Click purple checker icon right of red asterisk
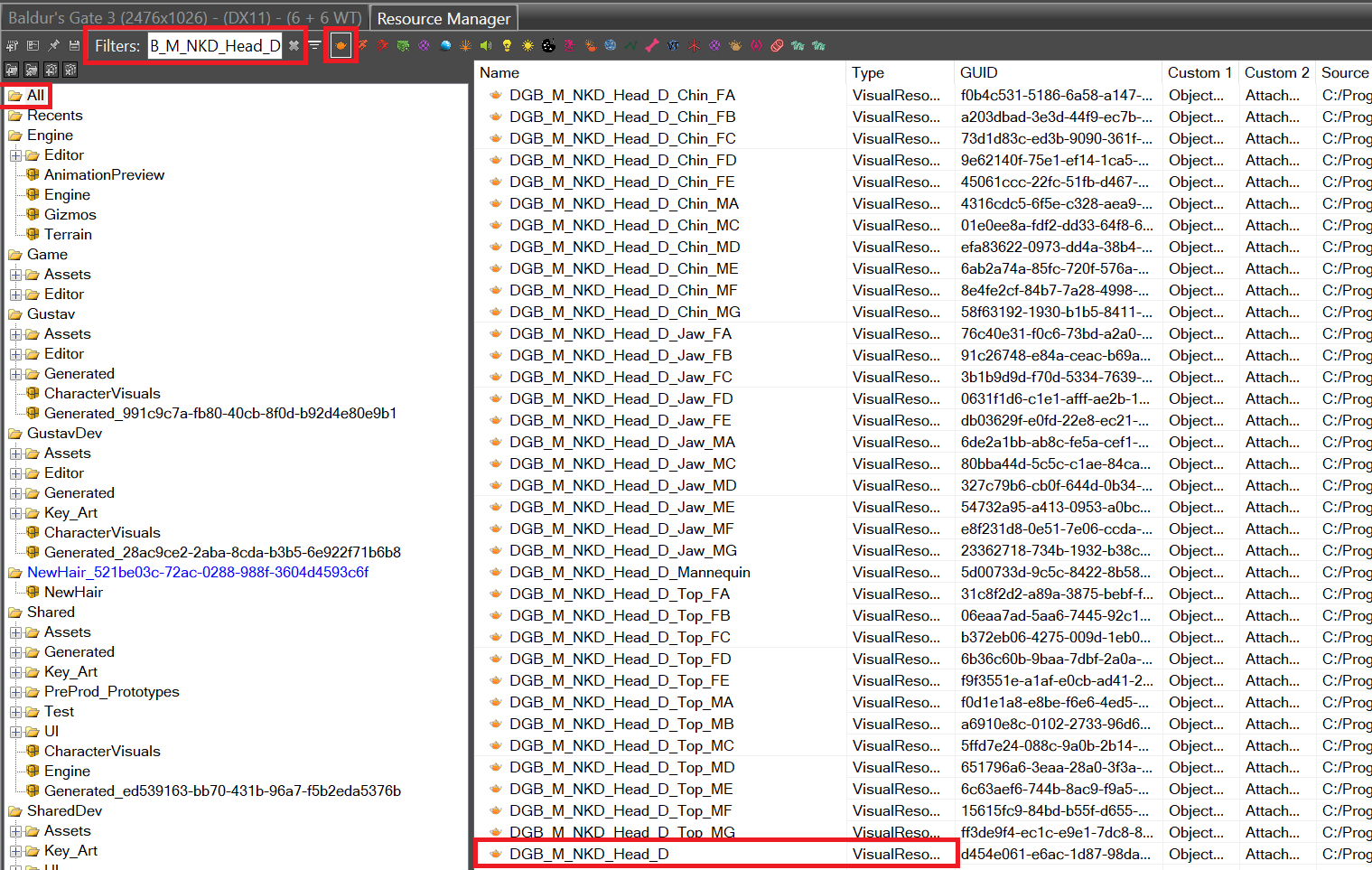This screenshot has height=870, width=1372. [x=714, y=45]
